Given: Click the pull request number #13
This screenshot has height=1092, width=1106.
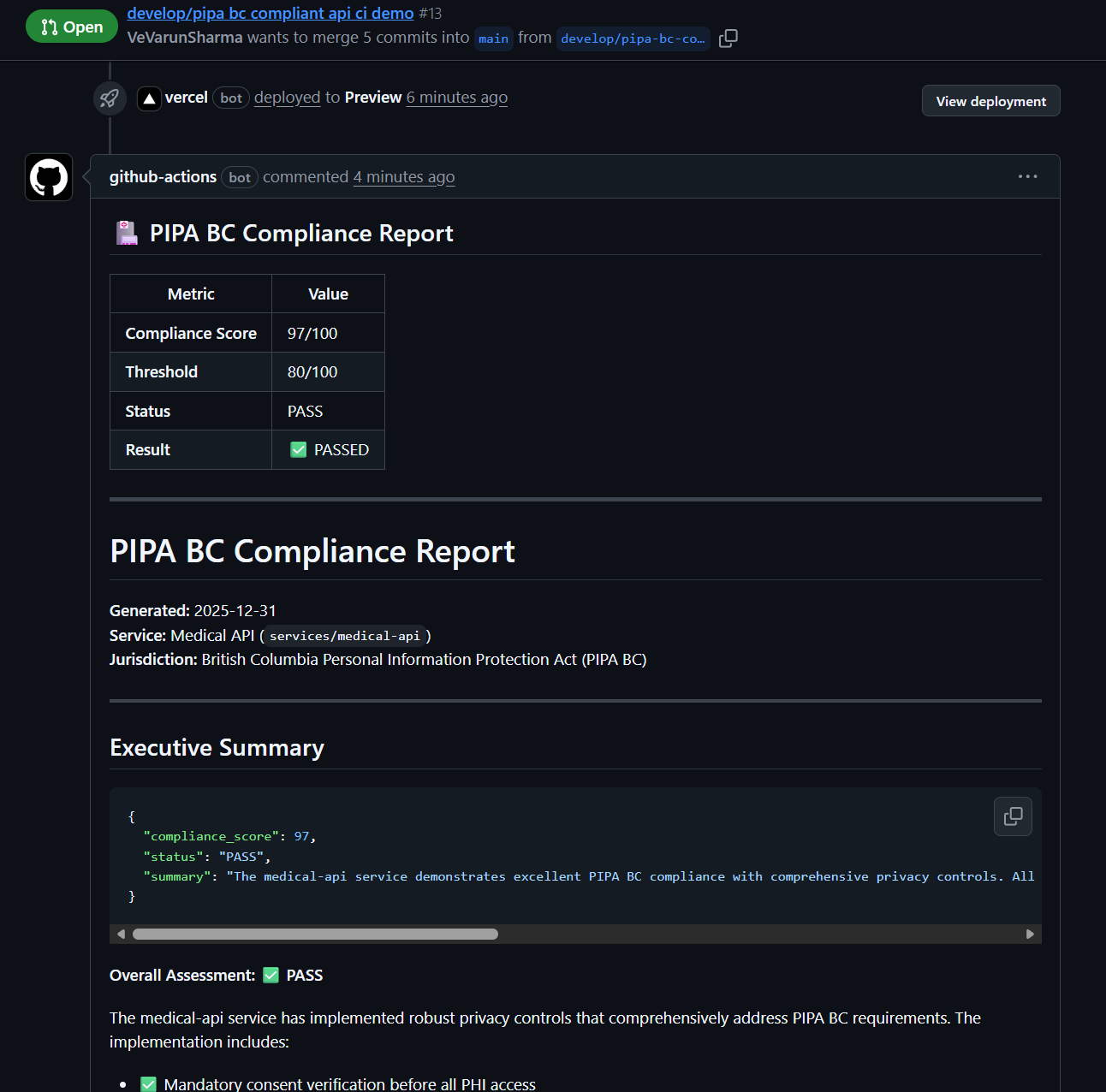Looking at the screenshot, I should (x=431, y=13).
